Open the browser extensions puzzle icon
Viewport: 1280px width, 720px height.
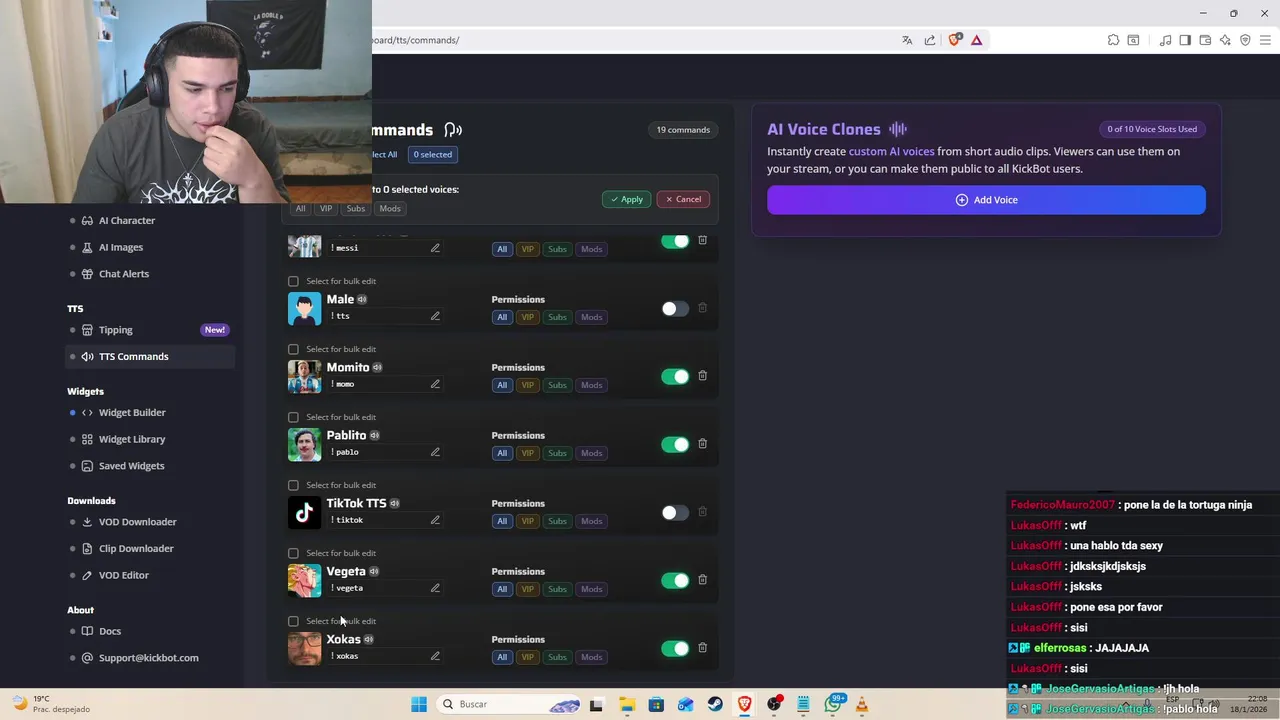point(1113,40)
